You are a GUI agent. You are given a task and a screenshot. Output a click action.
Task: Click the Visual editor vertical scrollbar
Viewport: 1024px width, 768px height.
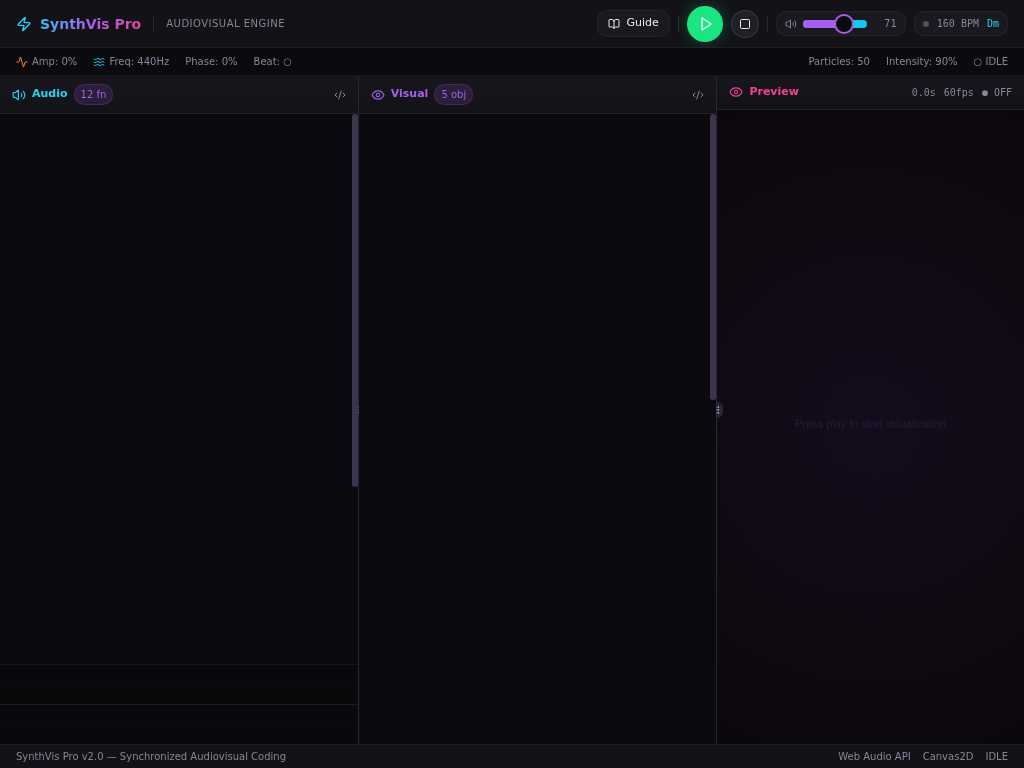click(713, 257)
